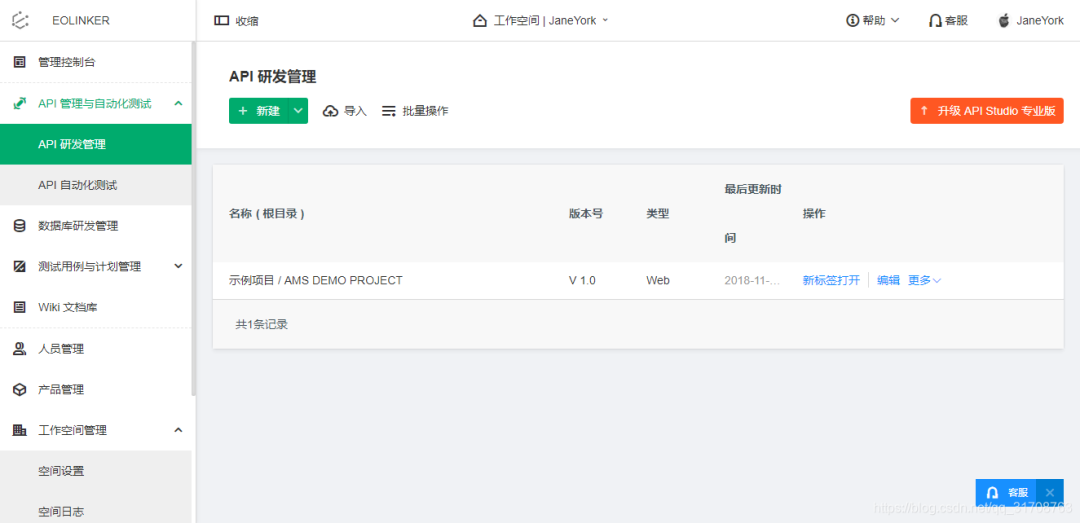Click the collapse sidebar icon (收缩)

(221, 21)
